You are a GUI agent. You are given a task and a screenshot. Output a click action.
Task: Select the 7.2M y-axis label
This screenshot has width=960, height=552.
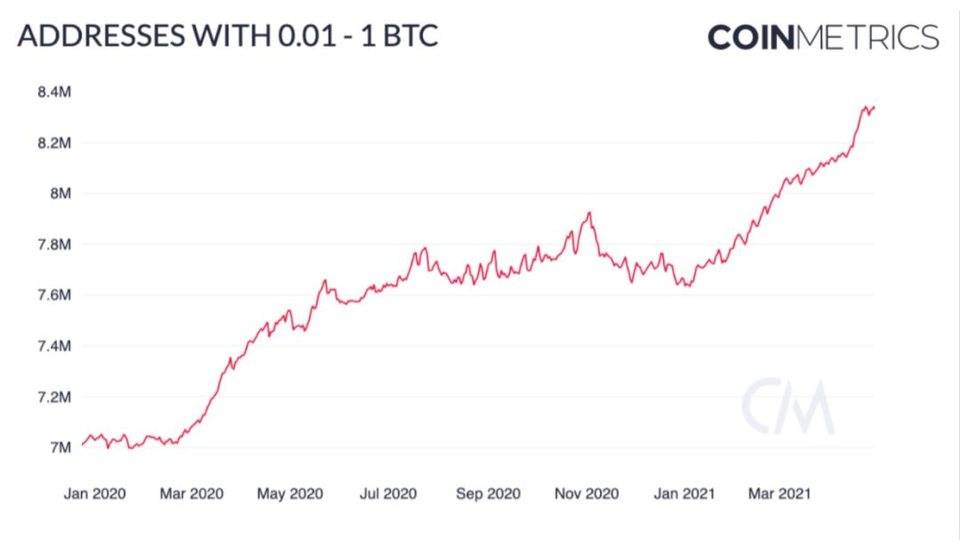coord(54,397)
